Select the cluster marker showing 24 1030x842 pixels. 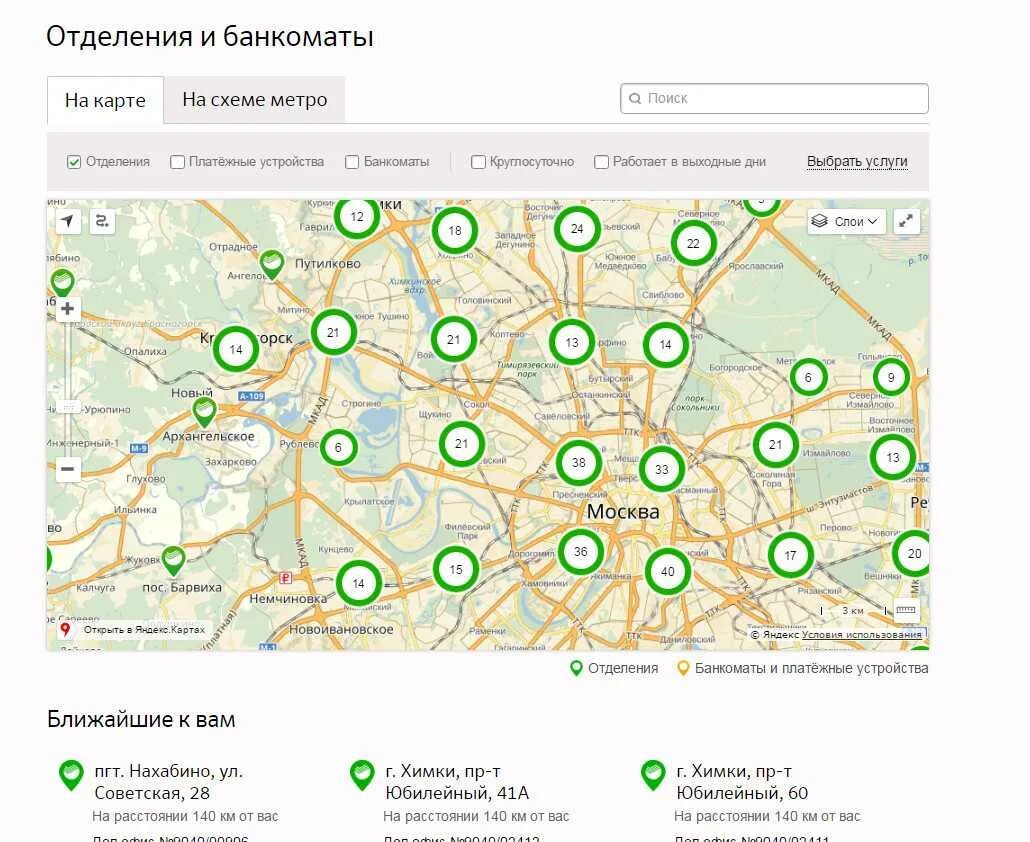pyautogui.click(x=577, y=229)
